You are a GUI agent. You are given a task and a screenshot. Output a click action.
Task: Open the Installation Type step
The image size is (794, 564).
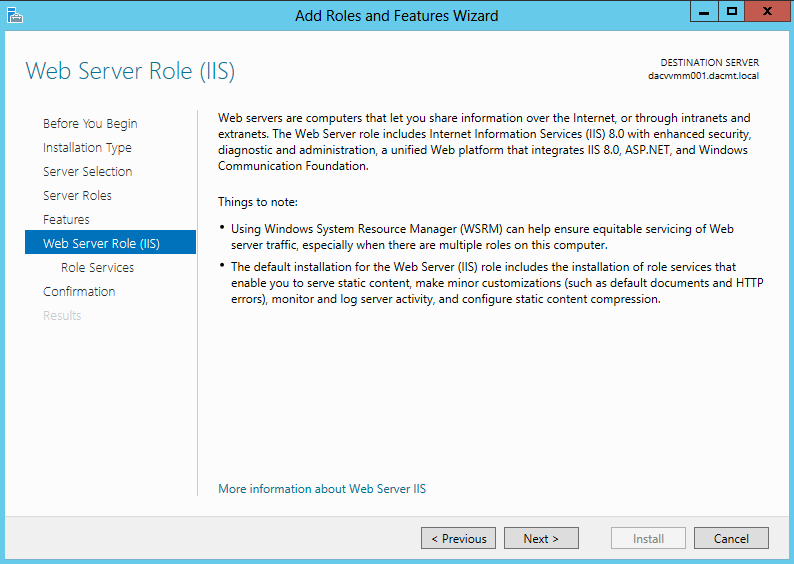[x=87, y=148]
